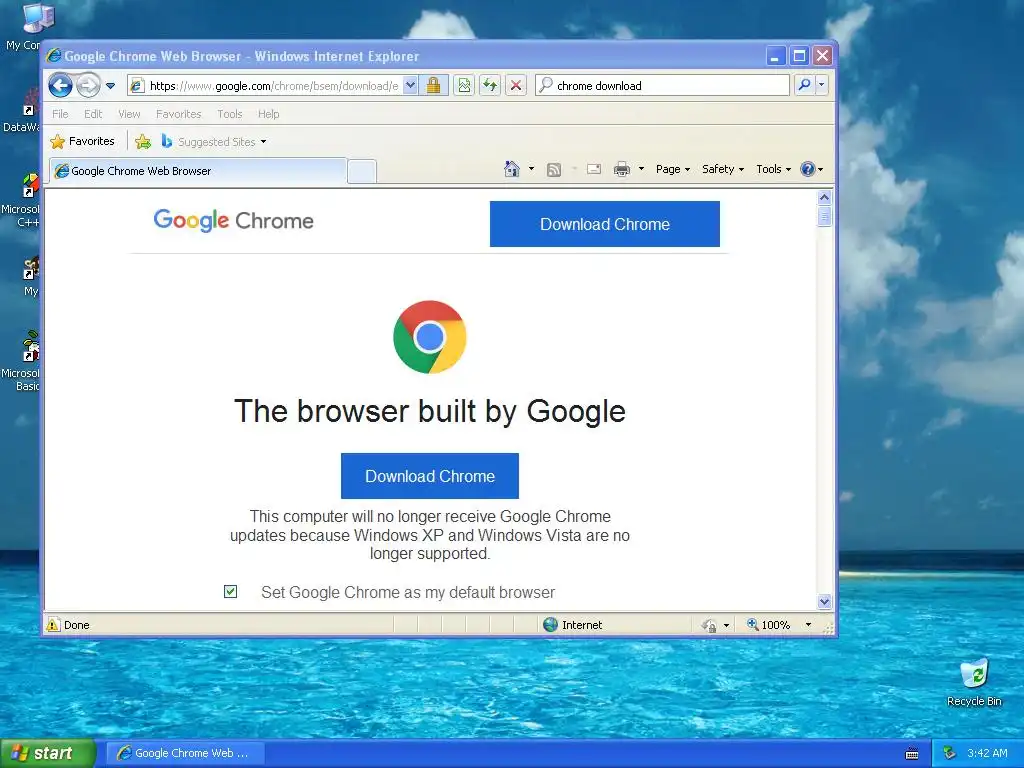Open the Help question mark icon menu
Screen dimensions: 1024x768
click(x=812, y=169)
